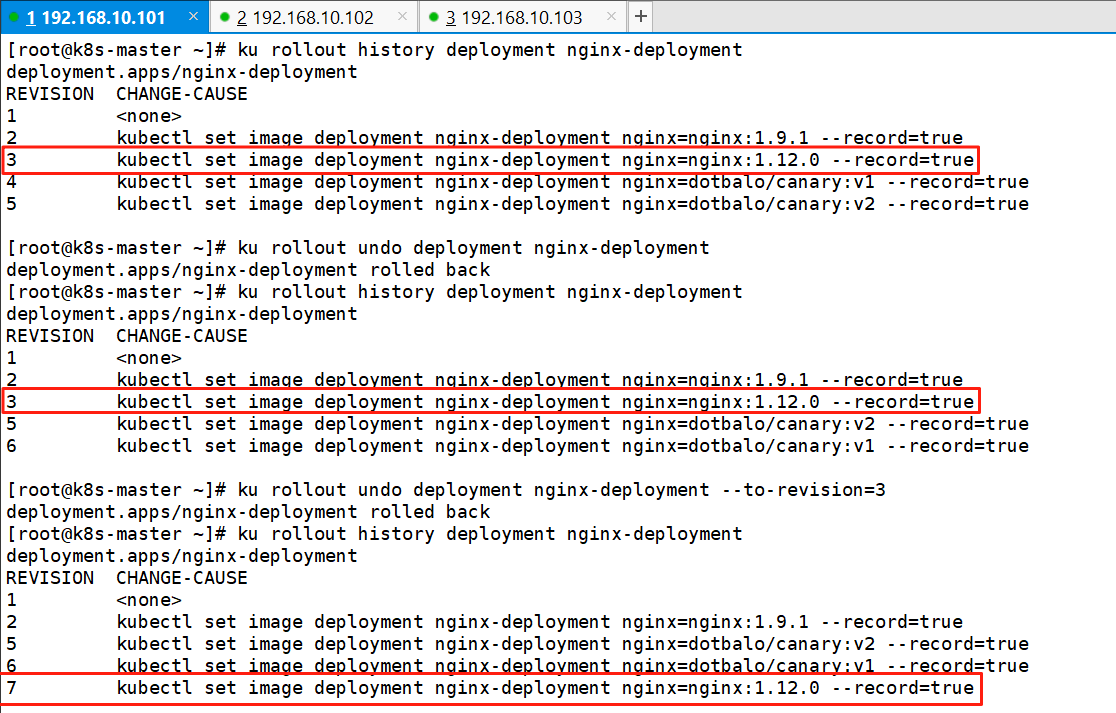Click the first 'REVISION CHANGE-CAUSE' header line
The height and width of the screenshot is (713, 1116).
pos(127,94)
